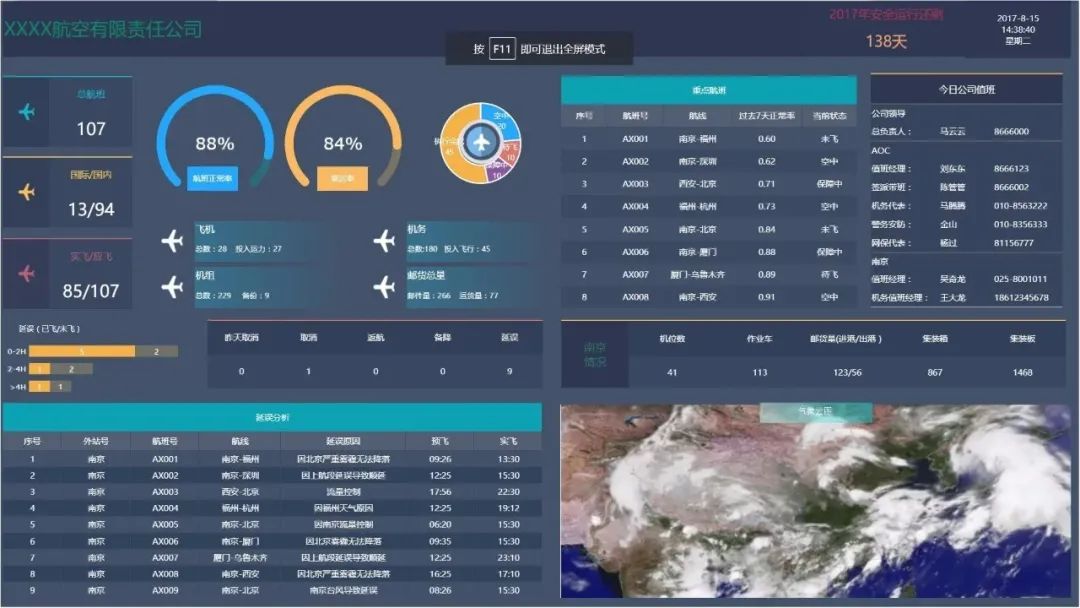Click the satellite cloud weather image
The height and width of the screenshot is (608, 1080).
tap(816, 501)
